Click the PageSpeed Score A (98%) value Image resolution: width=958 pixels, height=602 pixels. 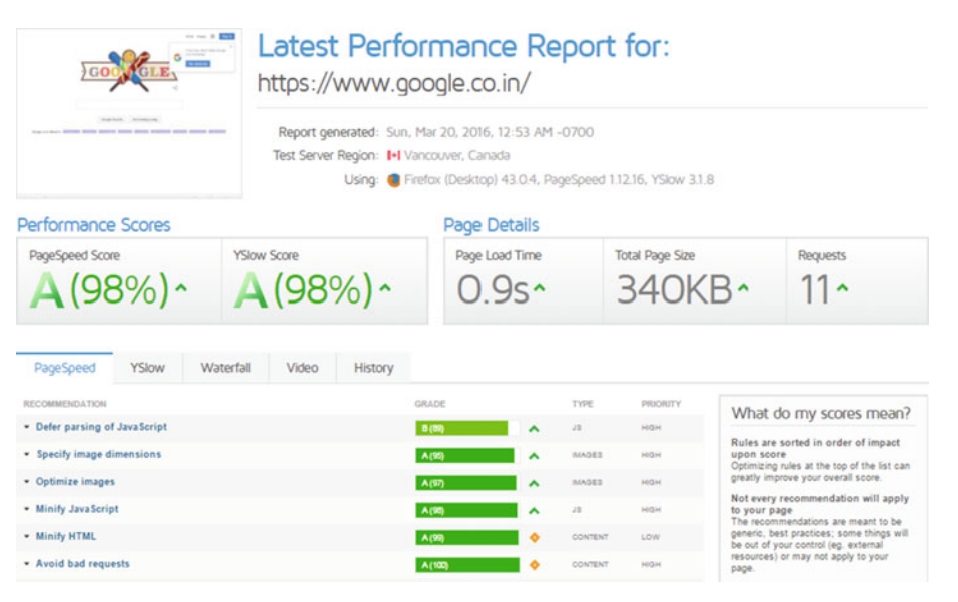tap(100, 290)
